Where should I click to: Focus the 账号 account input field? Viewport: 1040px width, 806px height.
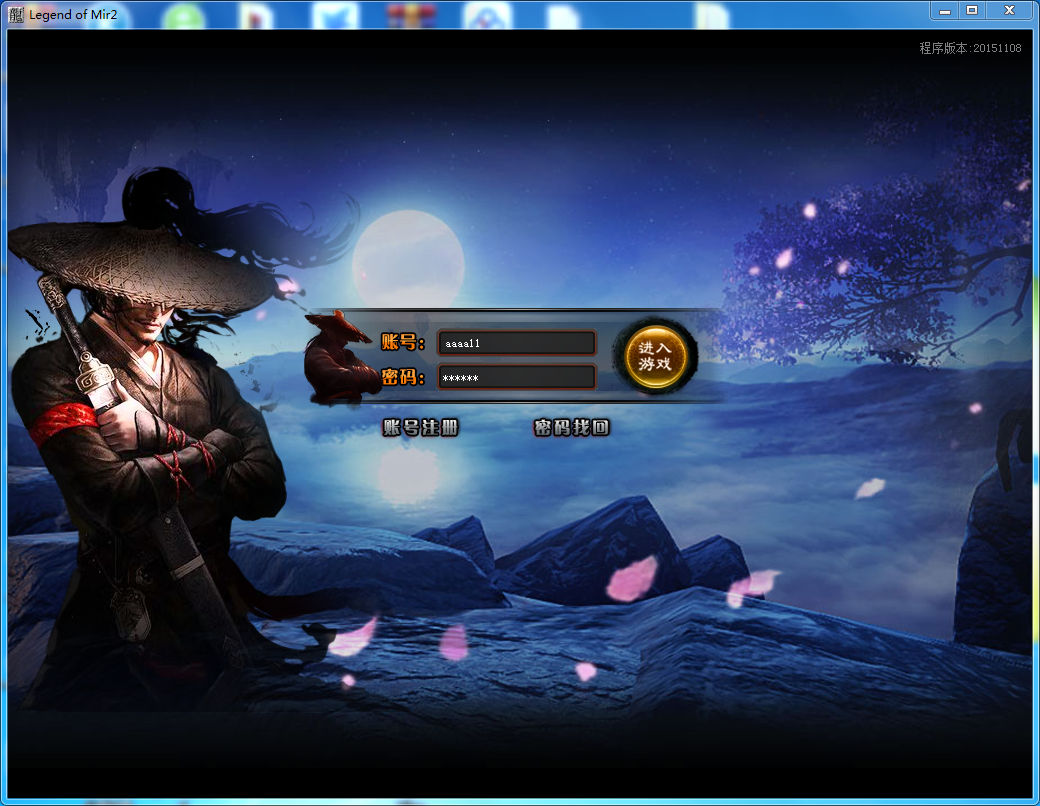(517, 343)
